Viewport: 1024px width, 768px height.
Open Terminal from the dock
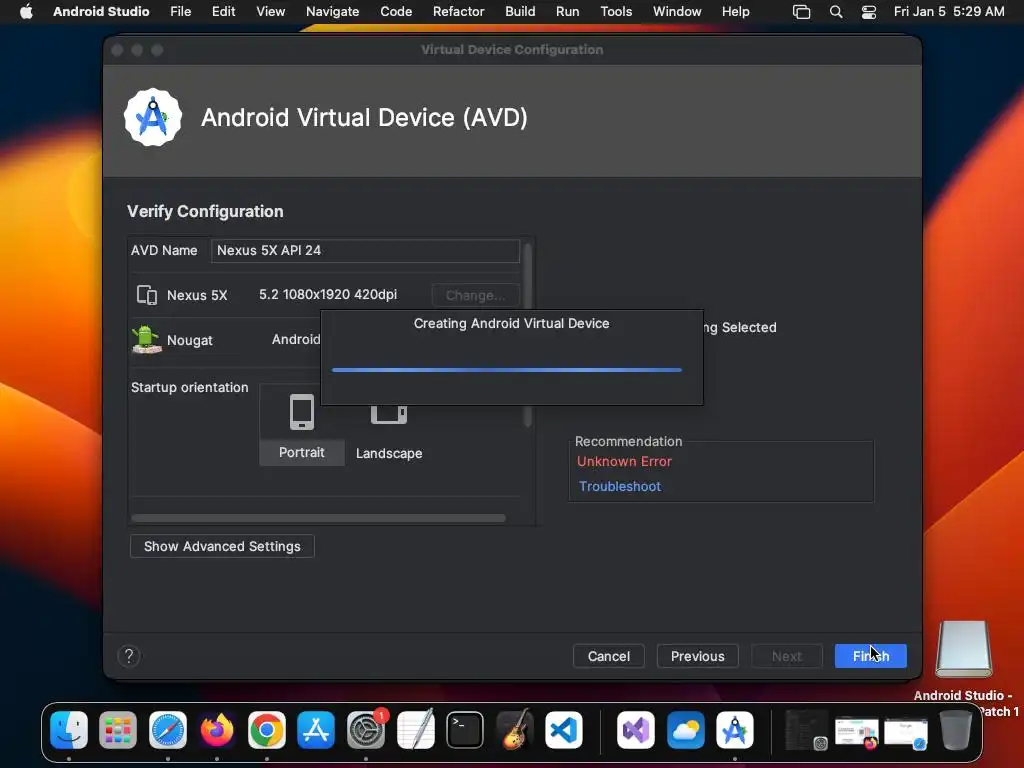pos(465,729)
